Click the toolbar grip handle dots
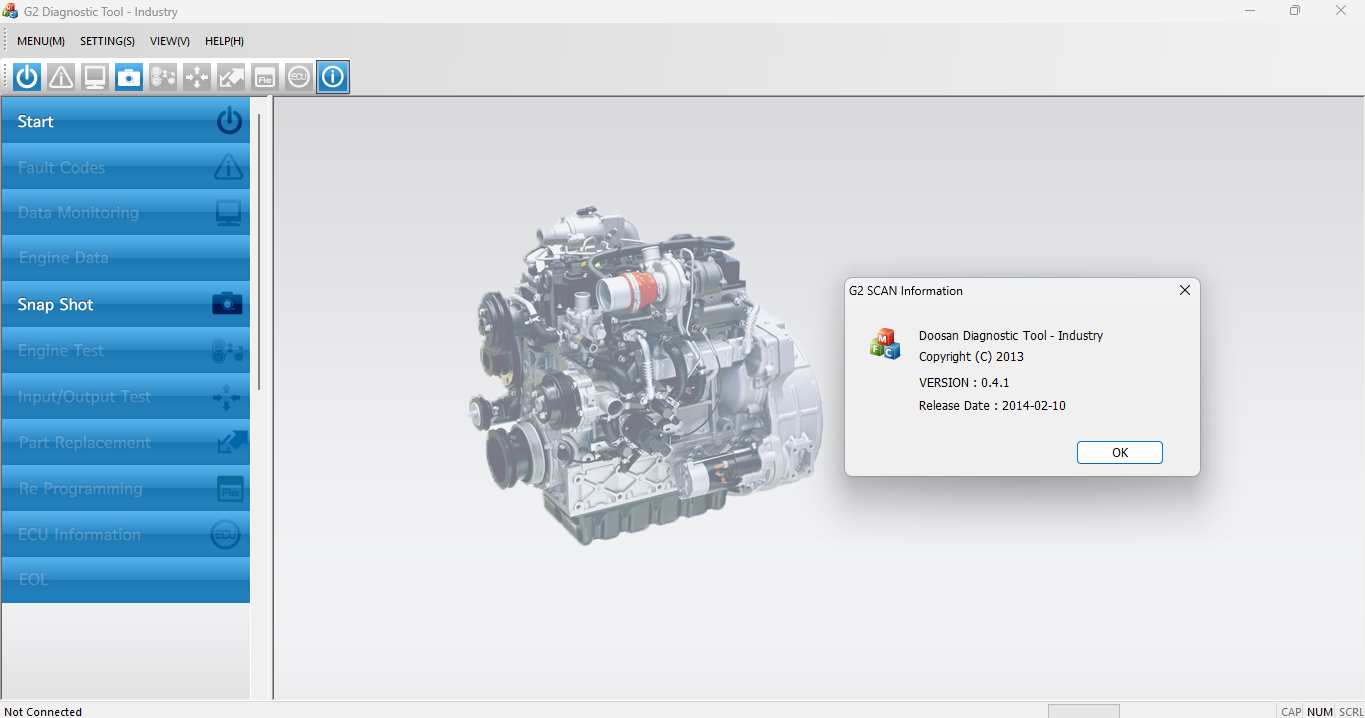This screenshot has height=718, width=1365. coord(7,77)
